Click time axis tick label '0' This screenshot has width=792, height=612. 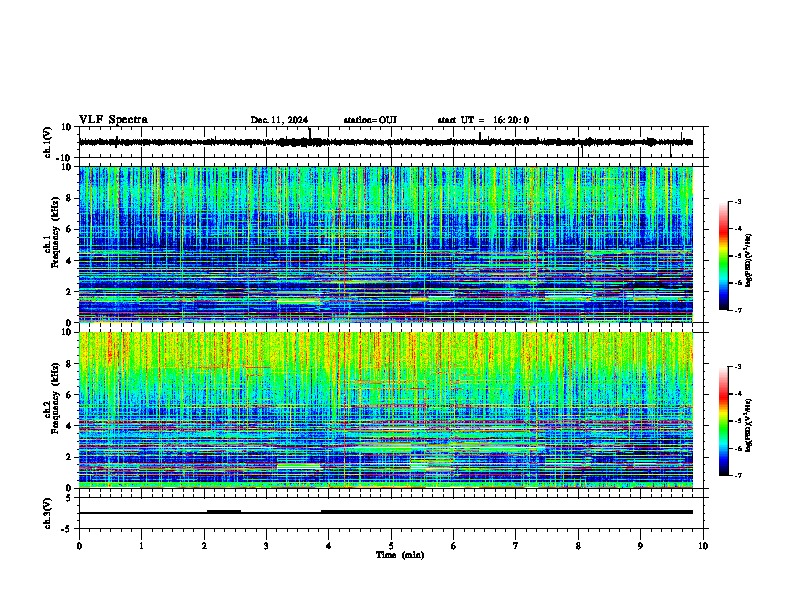pos(79,546)
